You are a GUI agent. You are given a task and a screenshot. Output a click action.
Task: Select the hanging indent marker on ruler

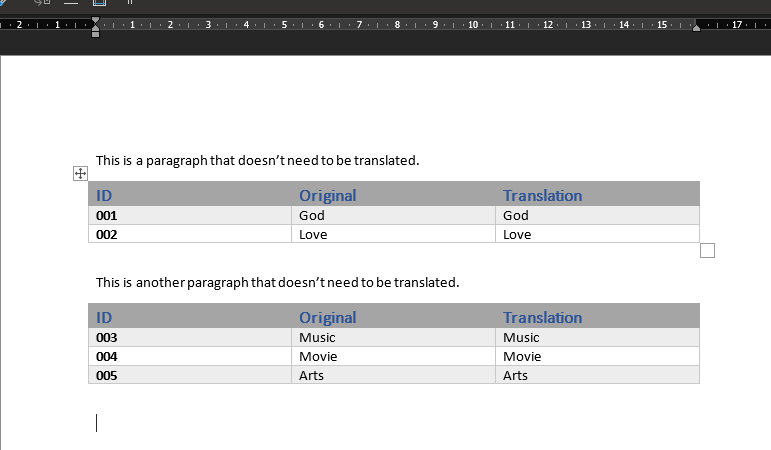[95, 29]
